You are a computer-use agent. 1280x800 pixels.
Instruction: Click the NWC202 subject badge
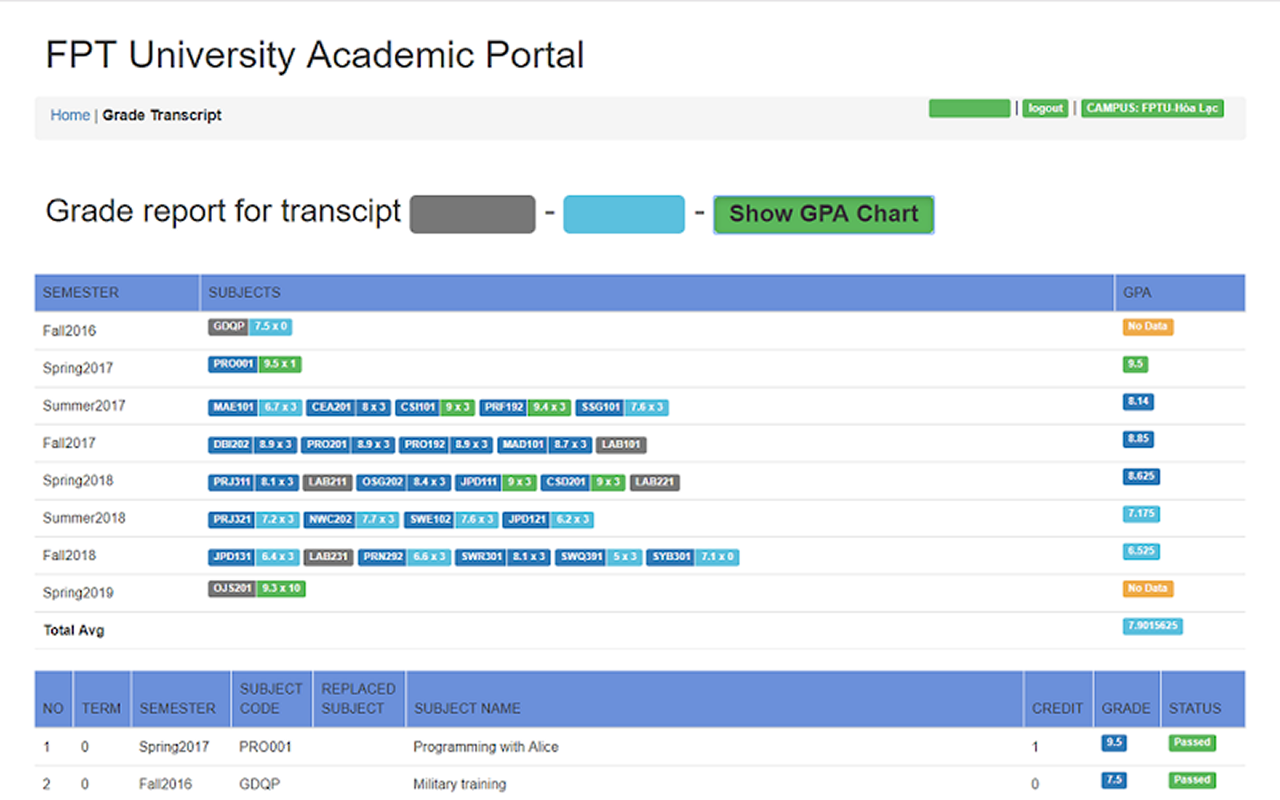(329, 519)
